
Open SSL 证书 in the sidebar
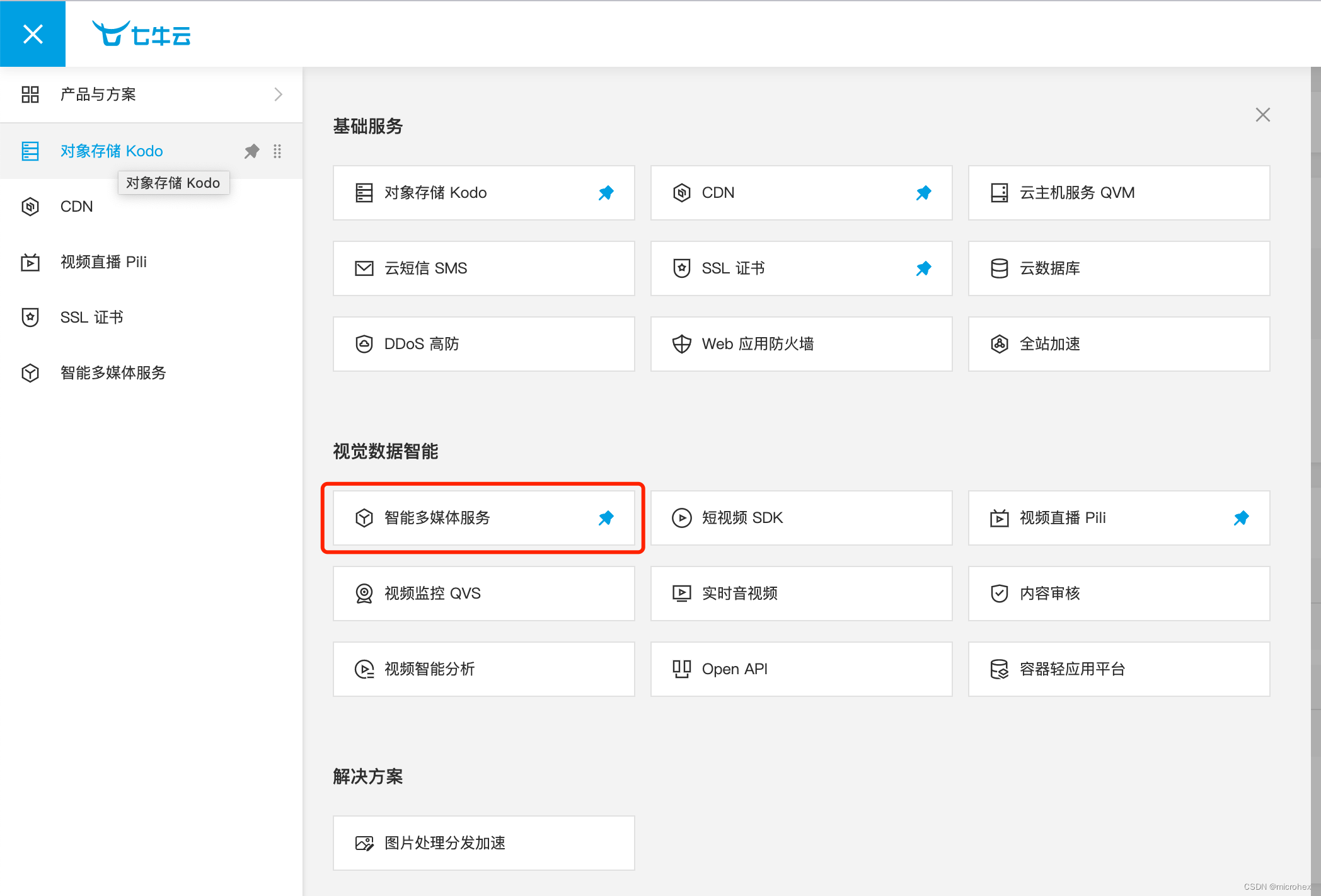151,318
